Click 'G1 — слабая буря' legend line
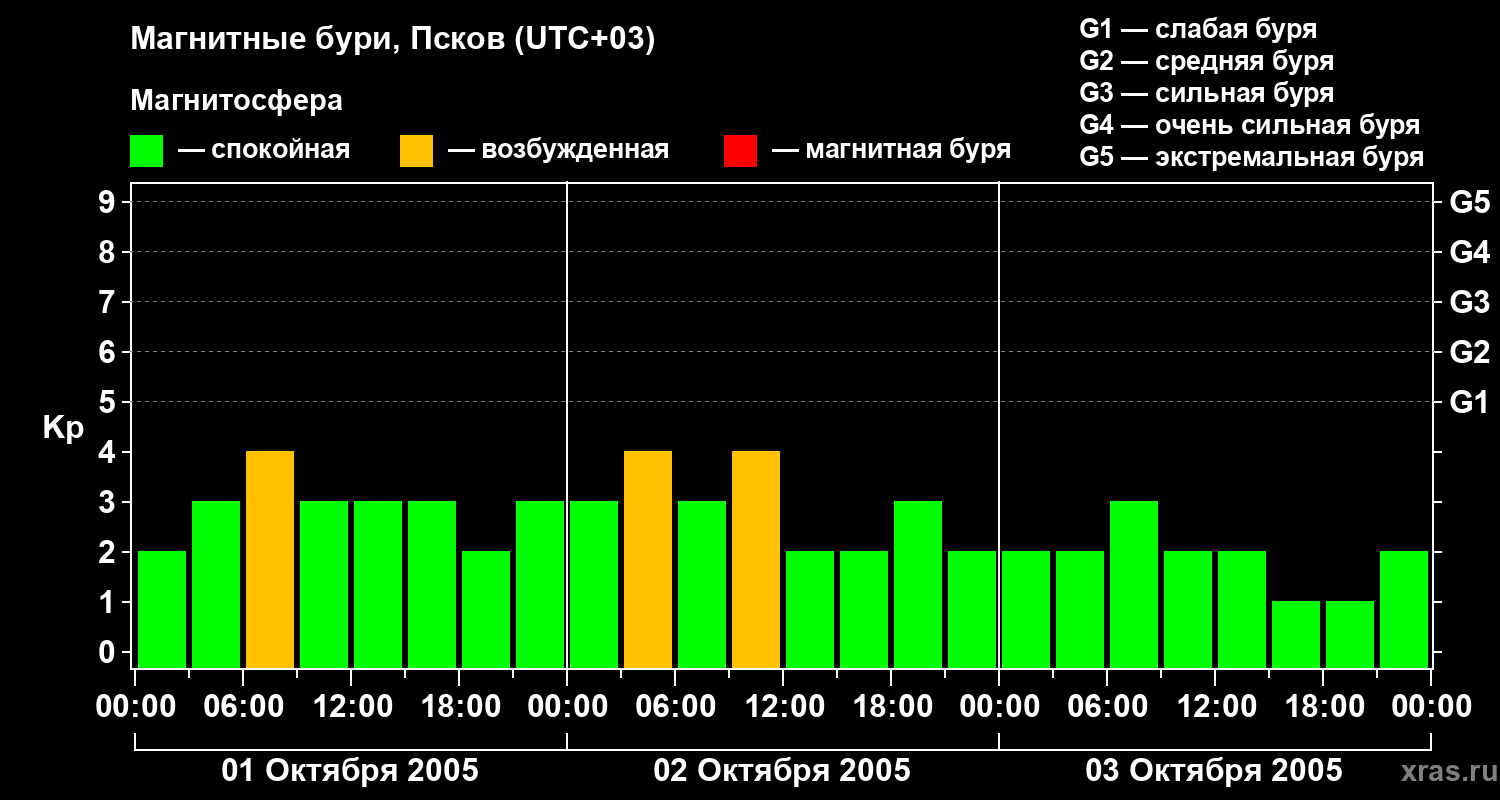Image resolution: width=1500 pixels, height=800 pixels. click(x=1198, y=28)
